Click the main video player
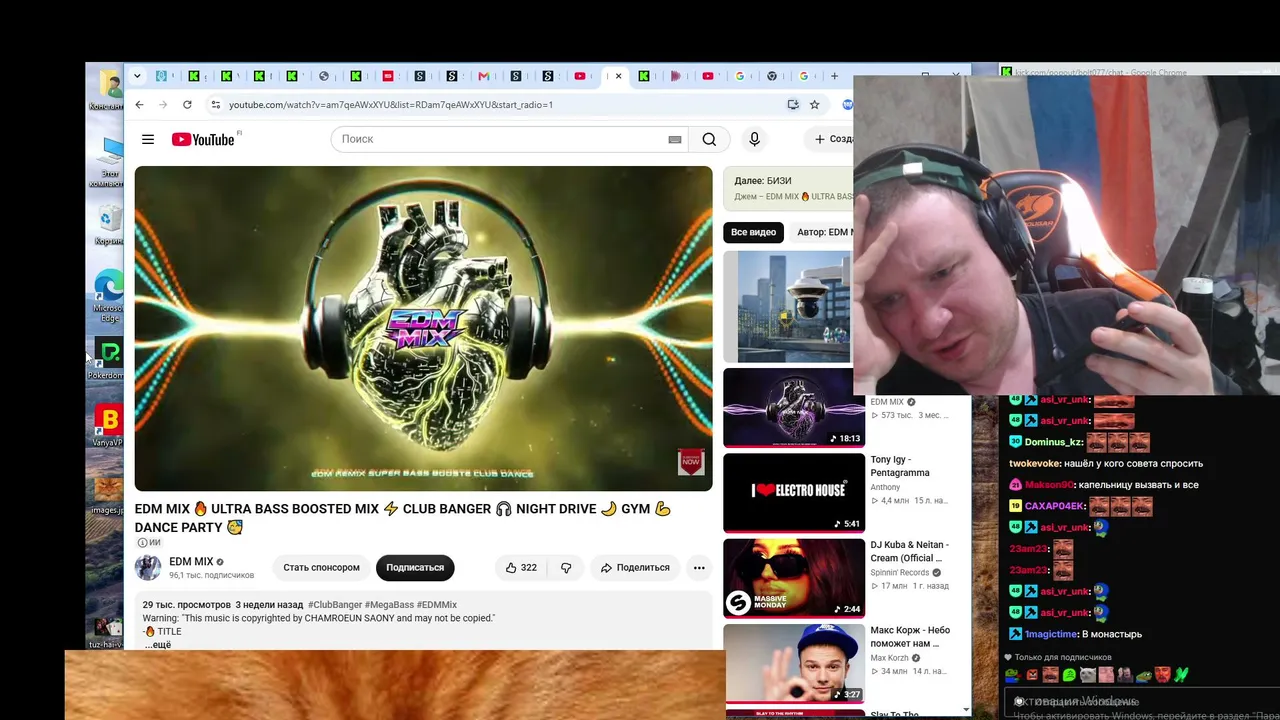The height and width of the screenshot is (720, 1280). 424,328
